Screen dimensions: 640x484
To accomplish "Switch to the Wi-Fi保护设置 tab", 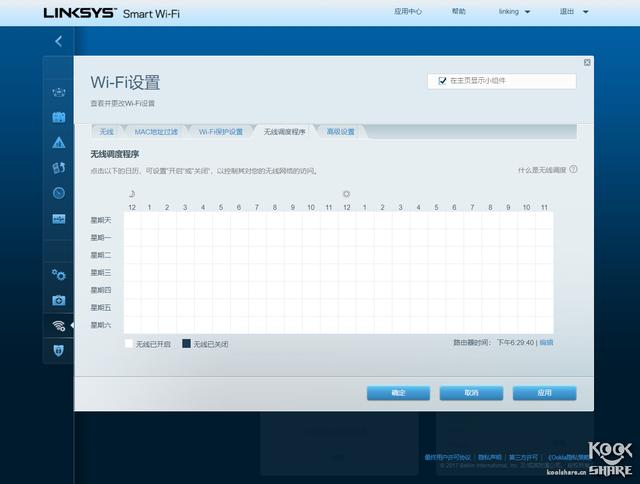I will coord(221,131).
